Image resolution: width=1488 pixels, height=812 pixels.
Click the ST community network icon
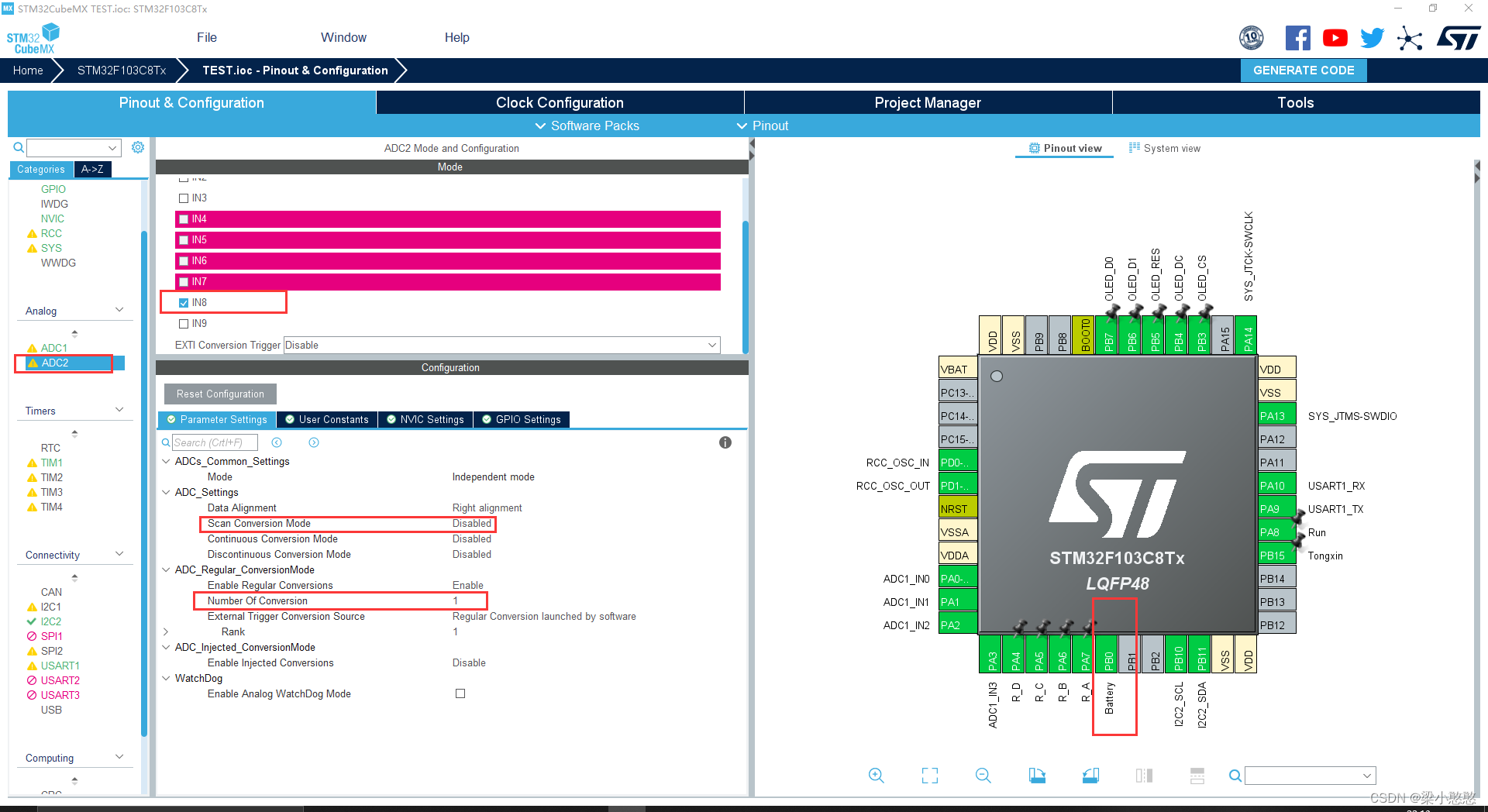tap(1410, 38)
